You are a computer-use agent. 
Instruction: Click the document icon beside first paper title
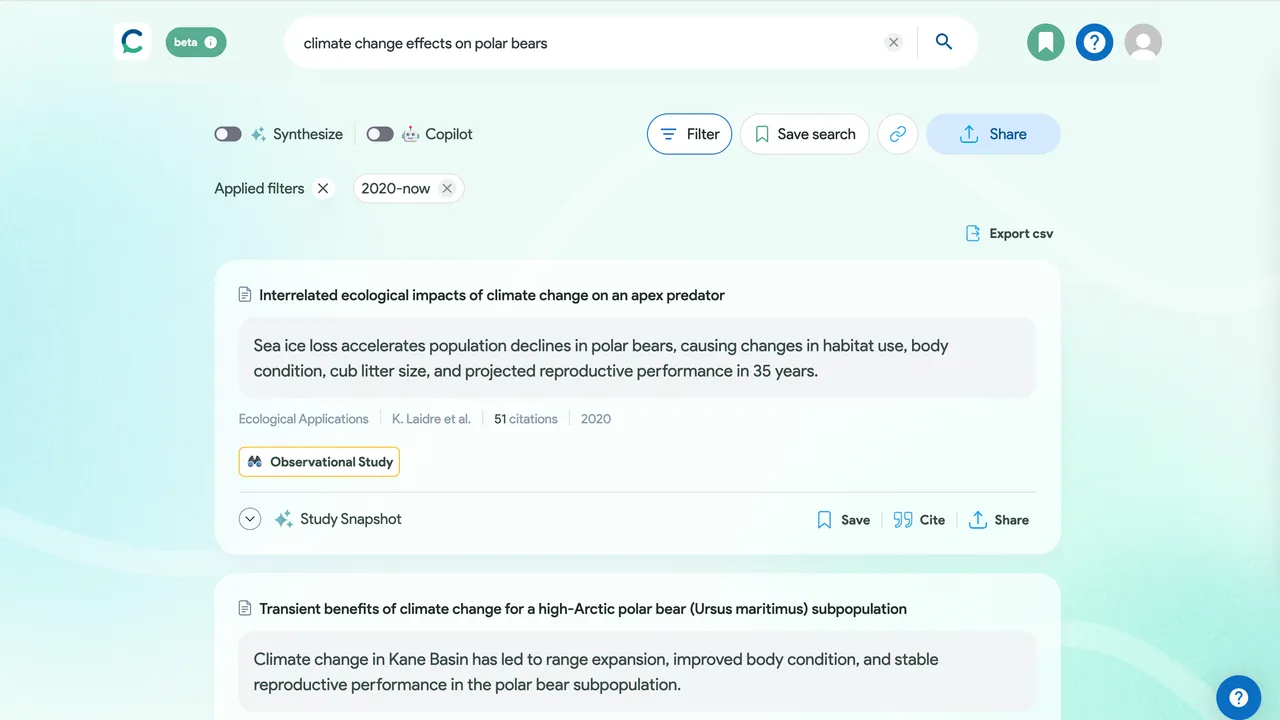tap(245, 295)
